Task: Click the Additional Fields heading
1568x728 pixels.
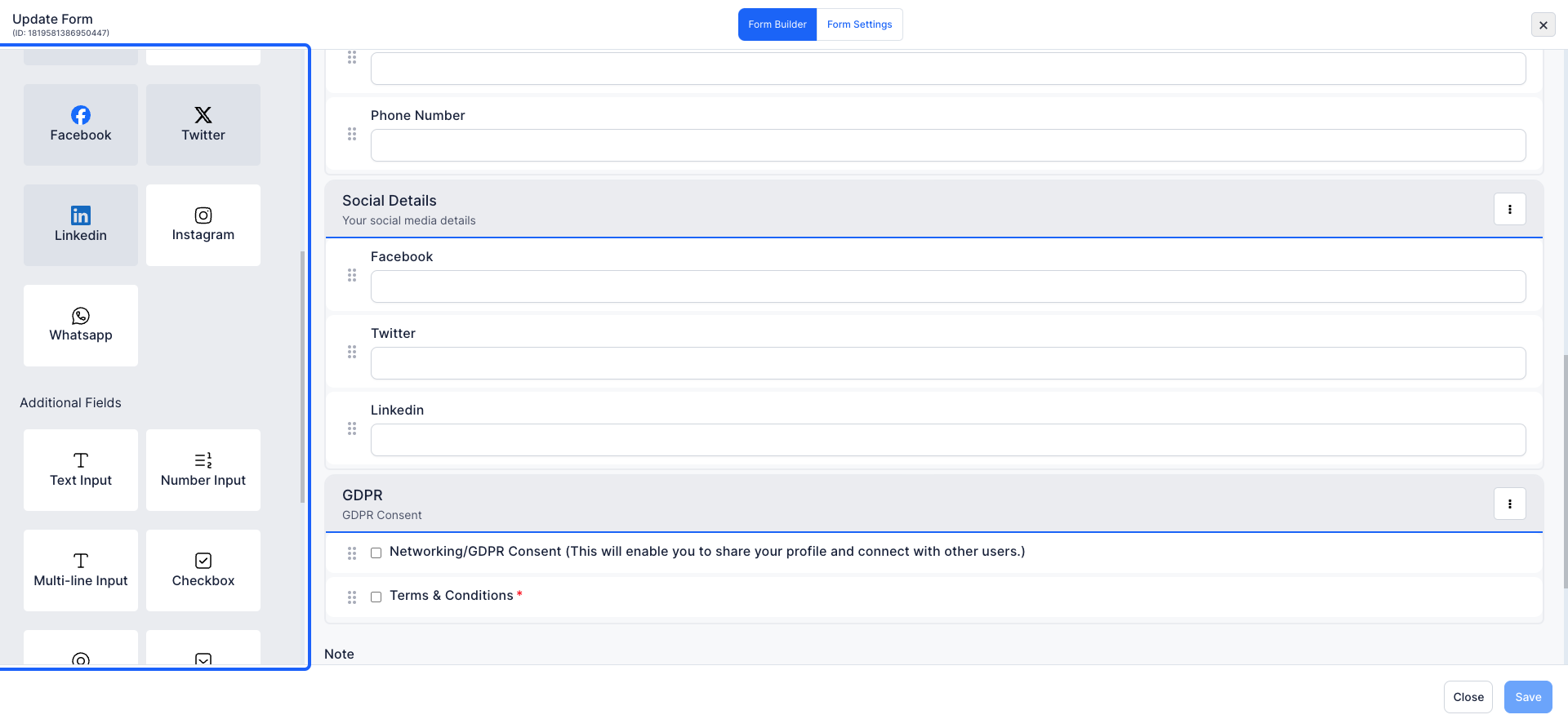Action: coord(70,402)
